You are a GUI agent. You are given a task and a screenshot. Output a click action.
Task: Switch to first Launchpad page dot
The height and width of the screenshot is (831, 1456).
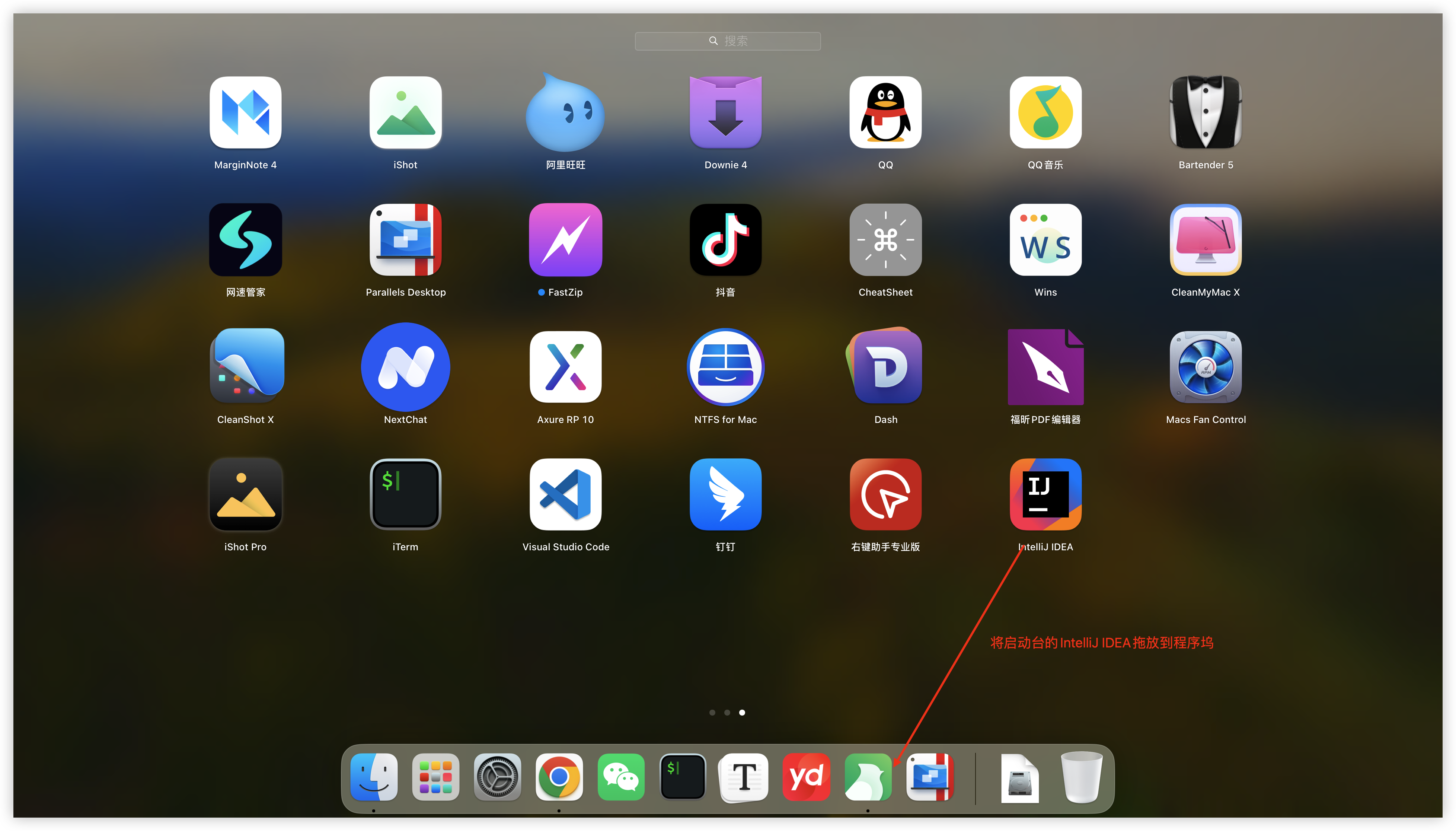pos(712,712)
